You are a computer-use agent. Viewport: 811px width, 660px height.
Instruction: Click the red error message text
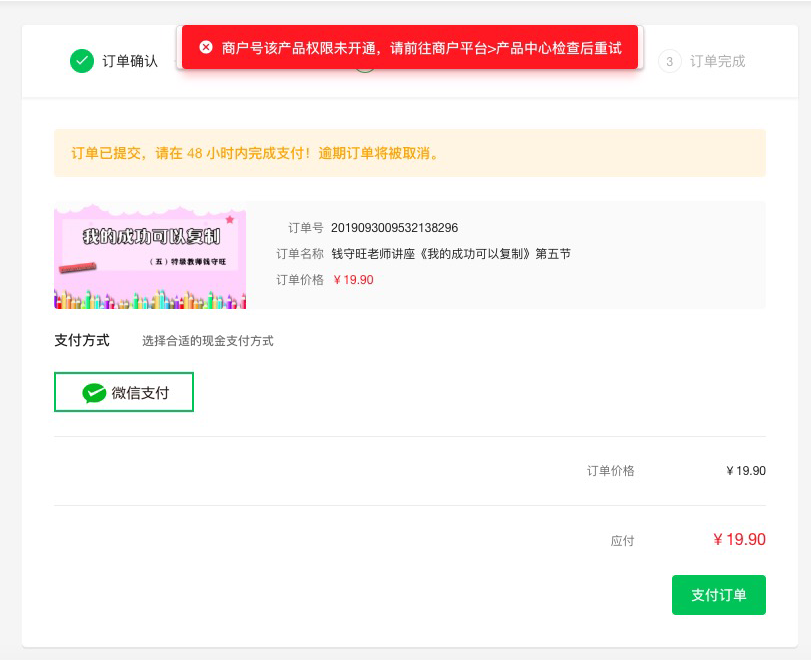[x=421, y=48]
